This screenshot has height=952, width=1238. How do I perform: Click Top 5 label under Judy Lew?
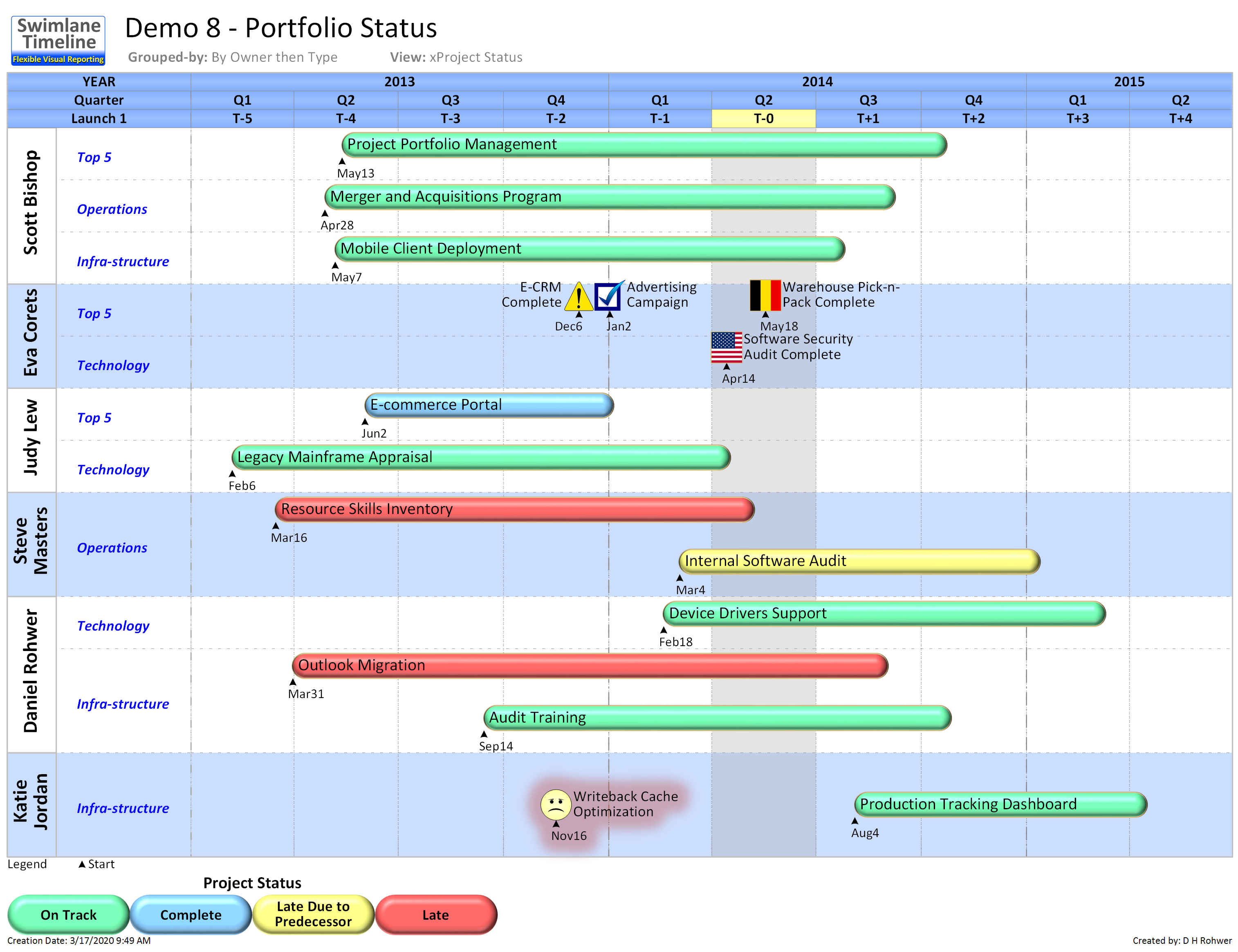(x=94, y=418)
